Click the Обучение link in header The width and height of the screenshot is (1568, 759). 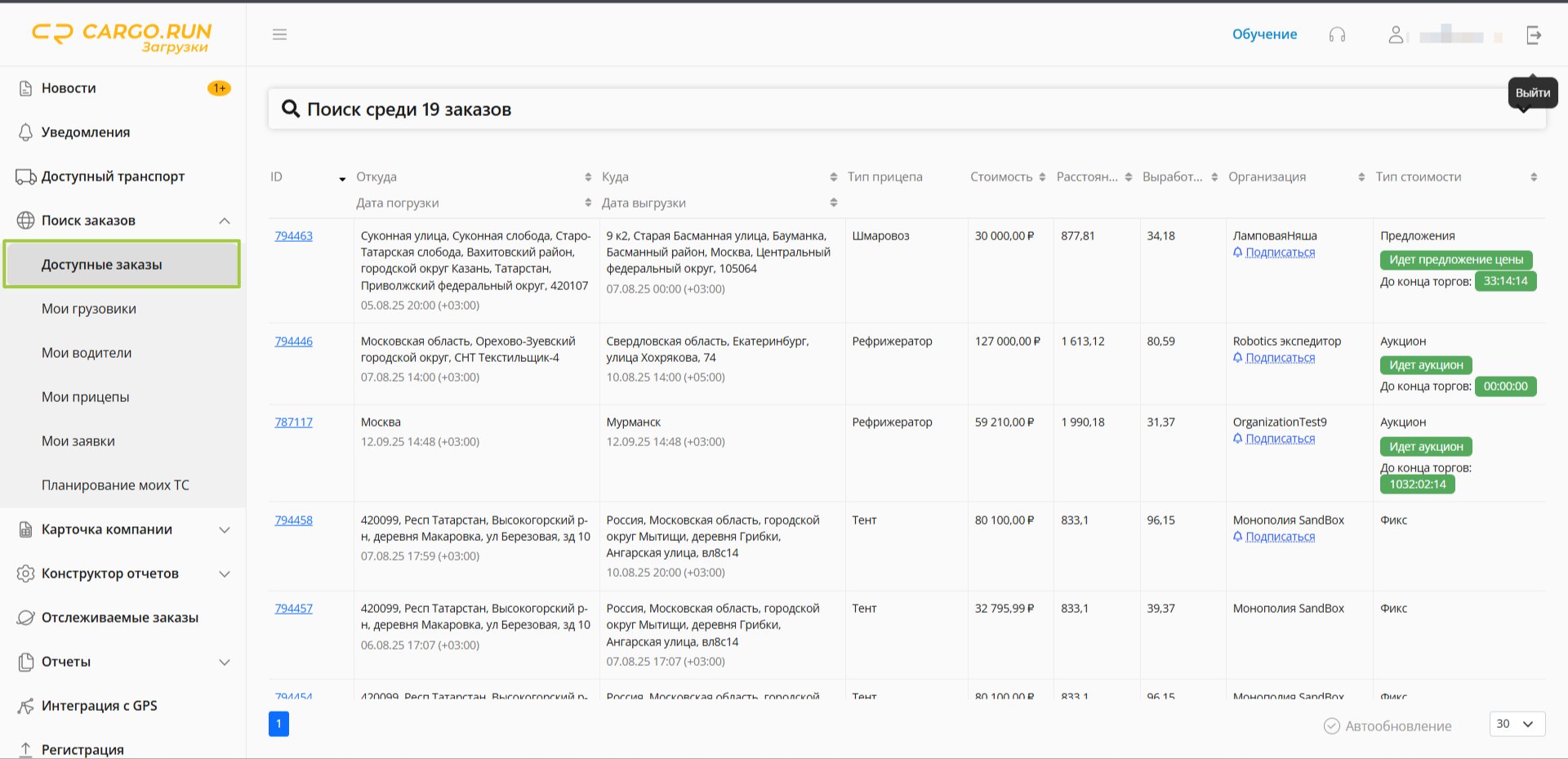(1264, 34)
